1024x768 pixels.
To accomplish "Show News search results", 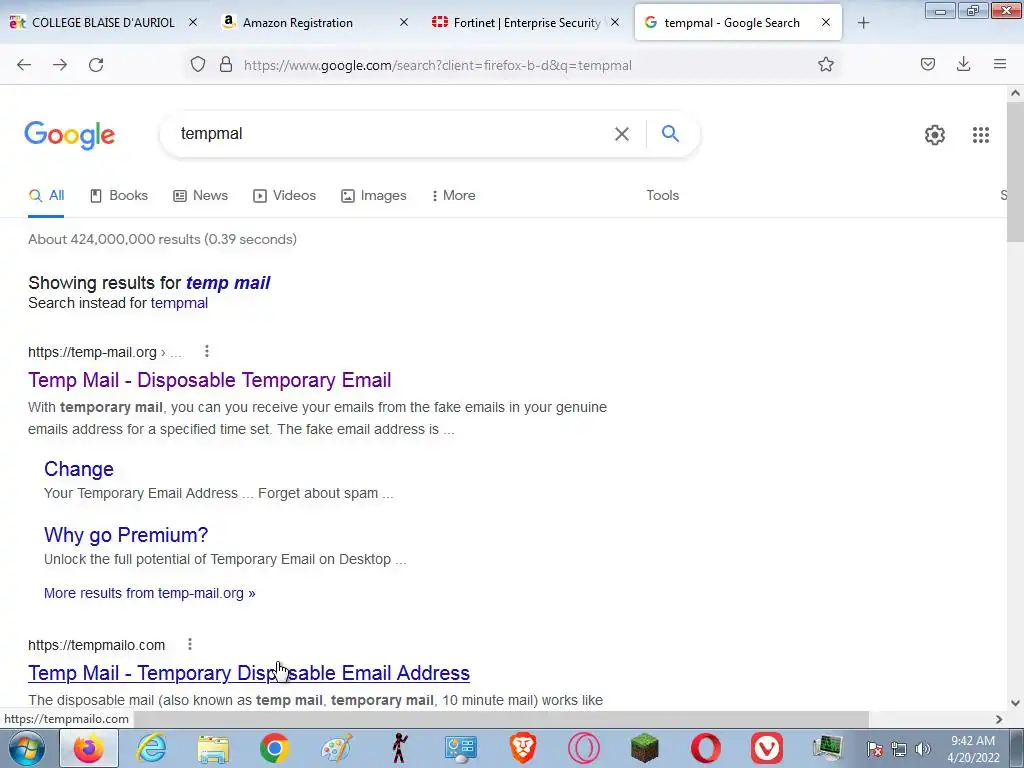I will (200, 195).
